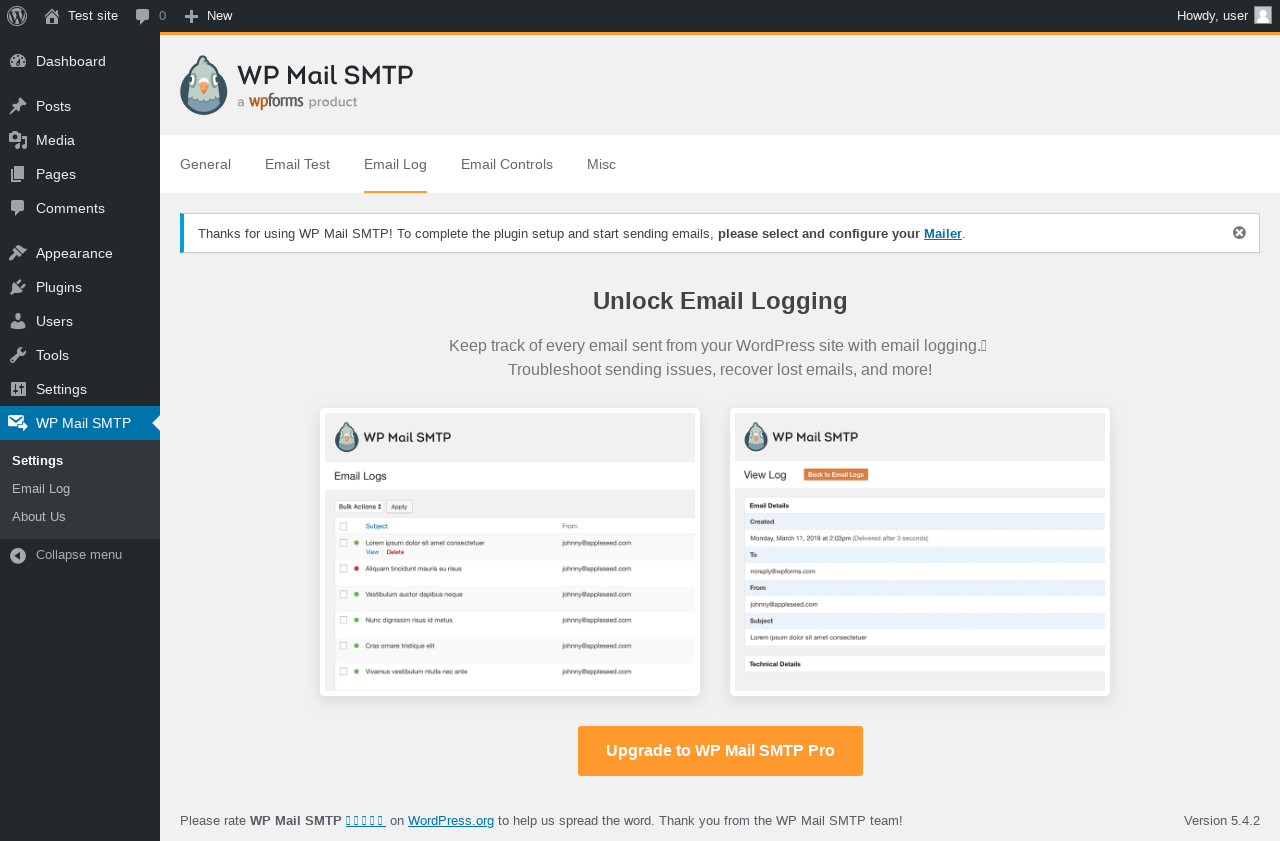This screenshot has width=1280, height=841.
Task: Click the Dashboard gauge icon
Action: click(x=18, y=61)
